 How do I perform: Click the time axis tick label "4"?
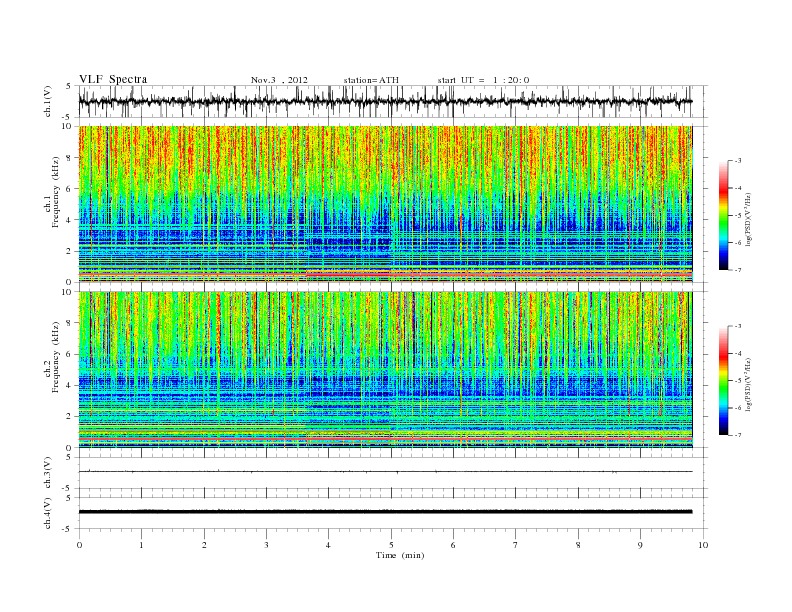click(328, 545)
